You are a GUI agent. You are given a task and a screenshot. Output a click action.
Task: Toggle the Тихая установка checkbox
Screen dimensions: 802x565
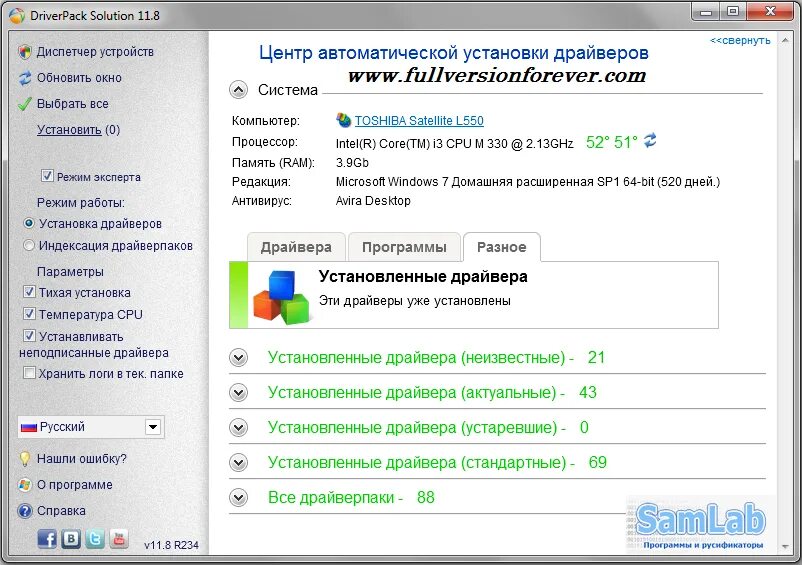click(29, 292)
